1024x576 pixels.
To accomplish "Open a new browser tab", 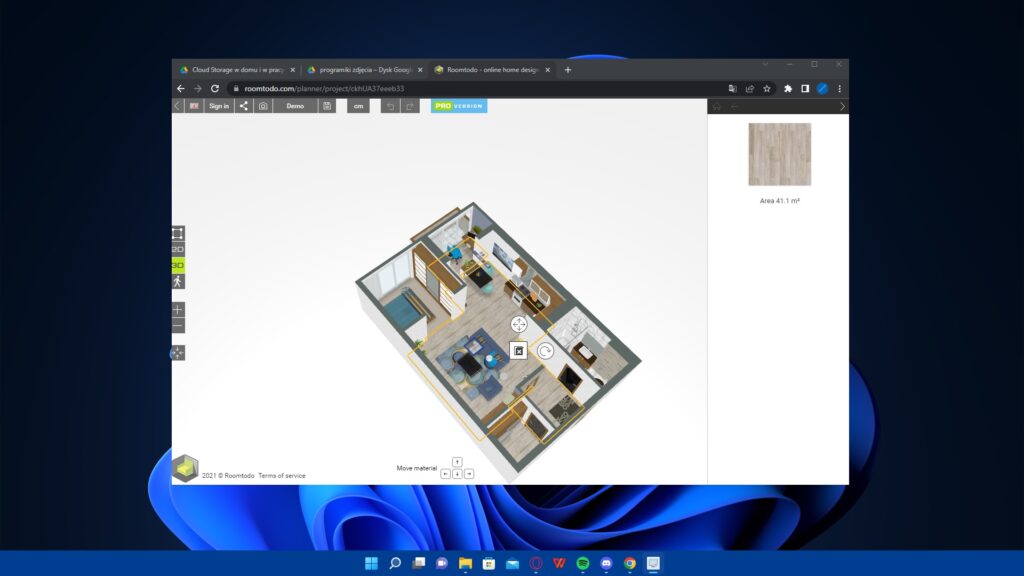I will tap(568, 70).
